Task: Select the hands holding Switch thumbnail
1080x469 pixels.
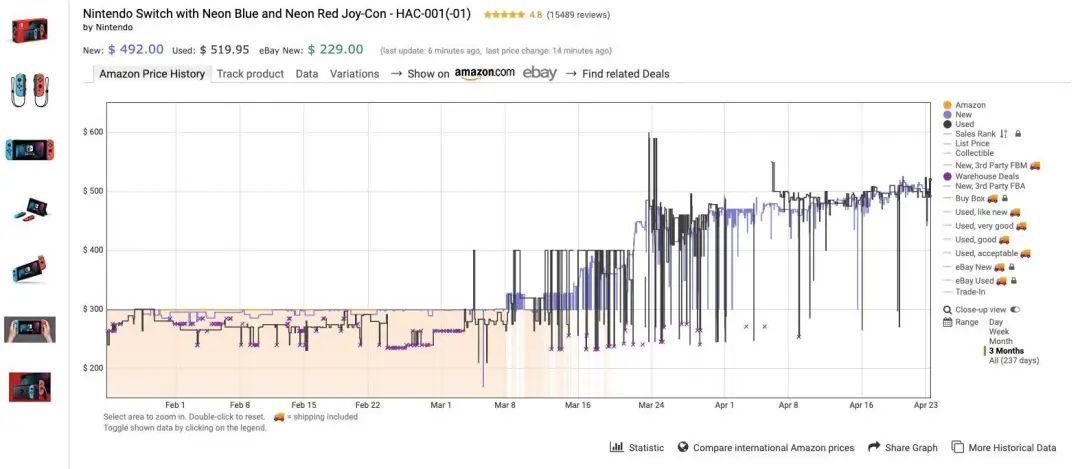Action: coord(30,329)
